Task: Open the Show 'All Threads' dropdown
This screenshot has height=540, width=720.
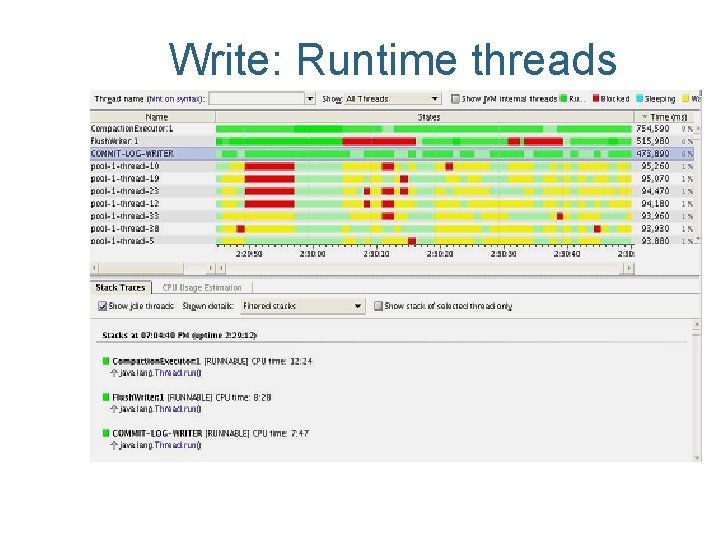Action: click(x=392, y=99)
